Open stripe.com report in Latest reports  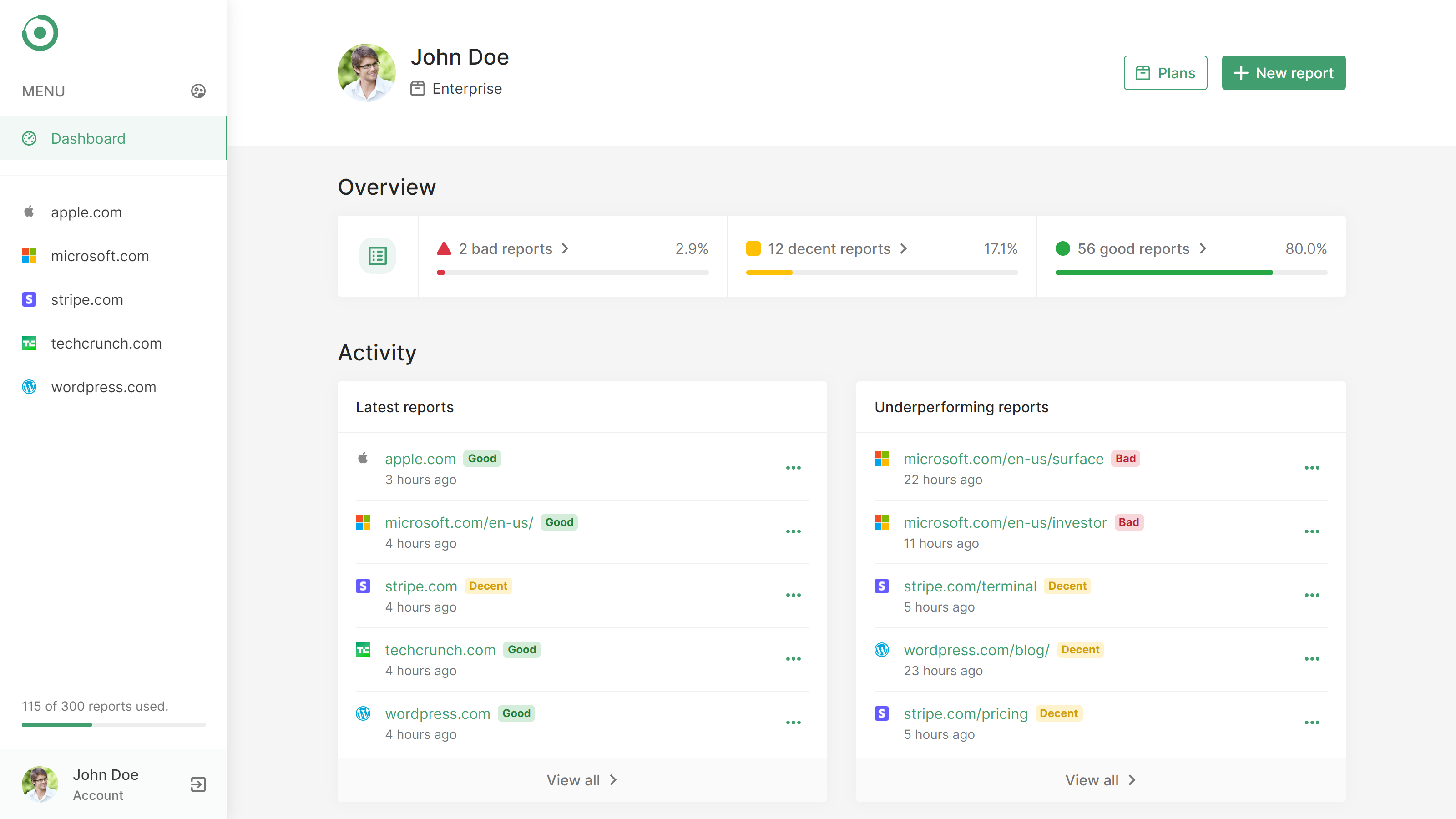point(420,586)
